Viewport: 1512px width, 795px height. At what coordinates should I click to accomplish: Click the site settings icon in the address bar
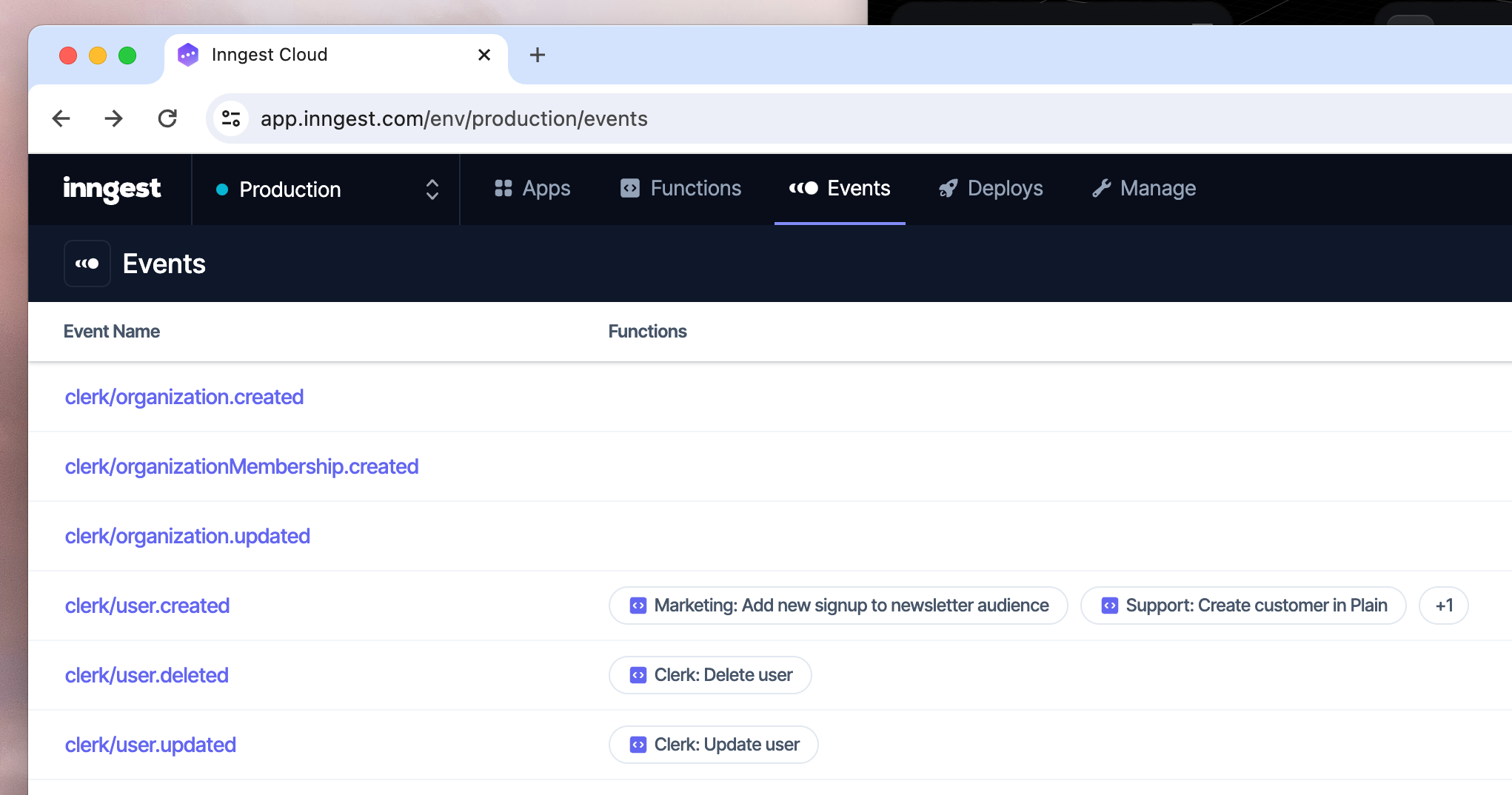pyautogui.click(x=230, y=118)
